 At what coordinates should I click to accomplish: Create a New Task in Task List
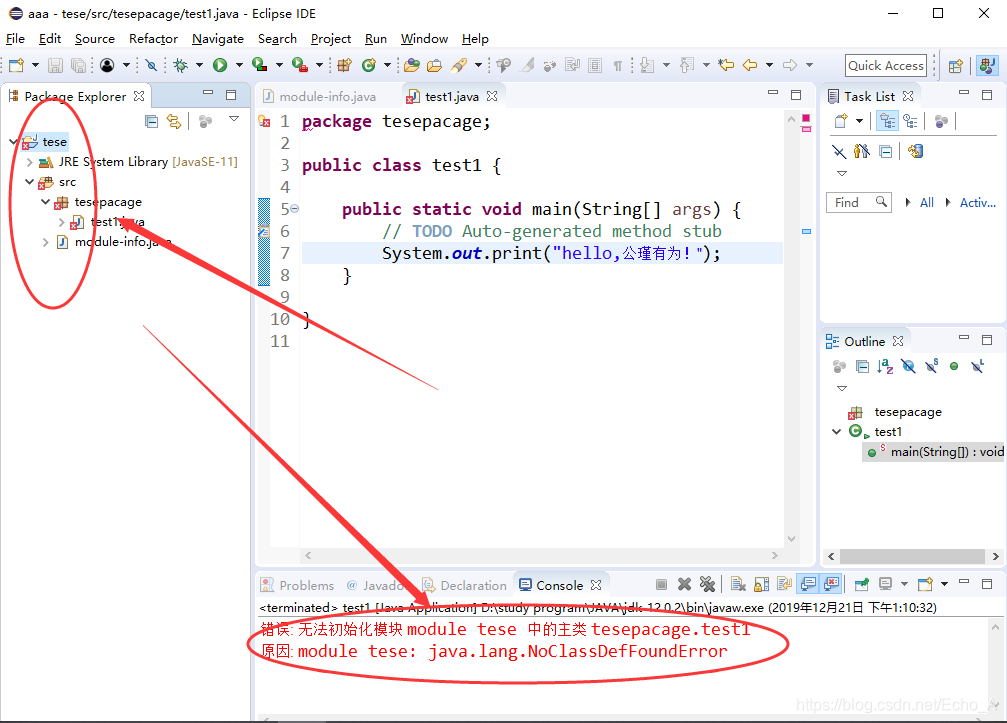pos(840,120)
